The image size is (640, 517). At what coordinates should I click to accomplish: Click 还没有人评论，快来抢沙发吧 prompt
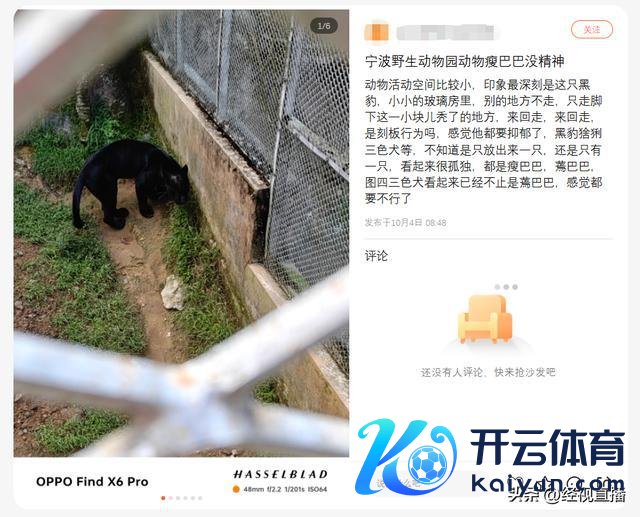(x=488, y=372)
